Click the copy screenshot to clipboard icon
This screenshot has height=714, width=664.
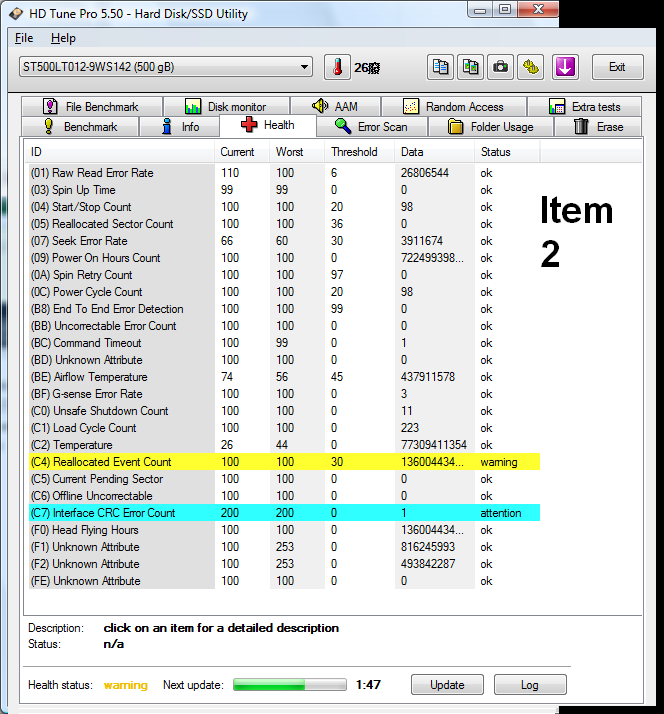pyautogui.click(x=470, y=67)
